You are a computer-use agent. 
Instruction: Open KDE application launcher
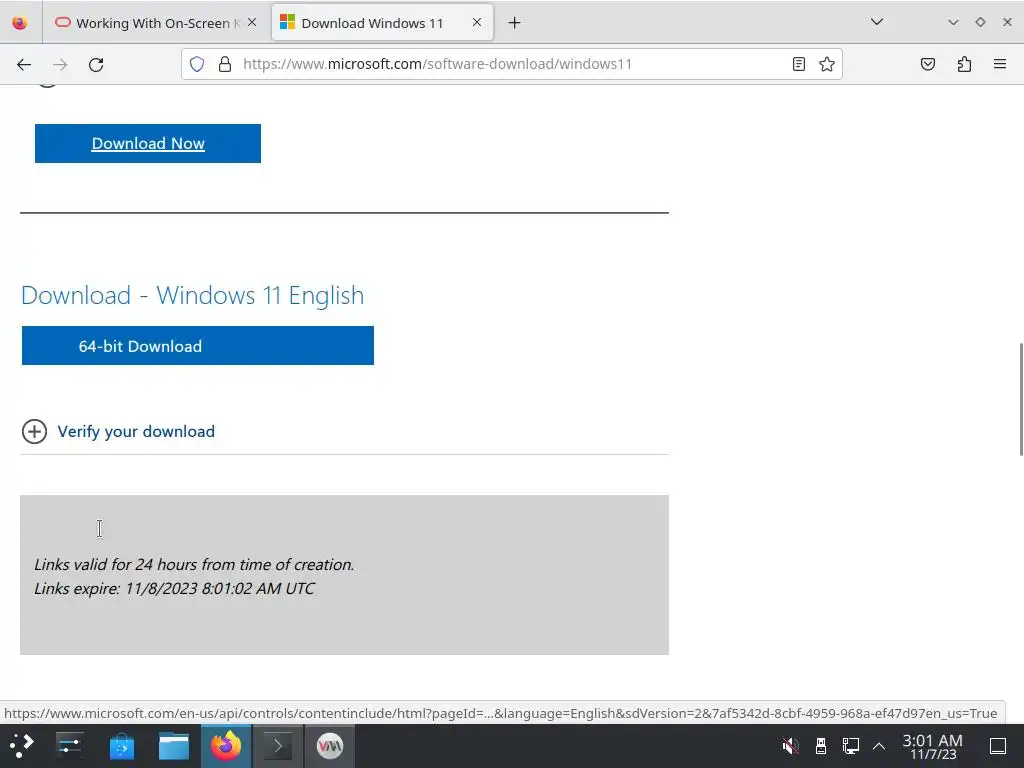22,746
